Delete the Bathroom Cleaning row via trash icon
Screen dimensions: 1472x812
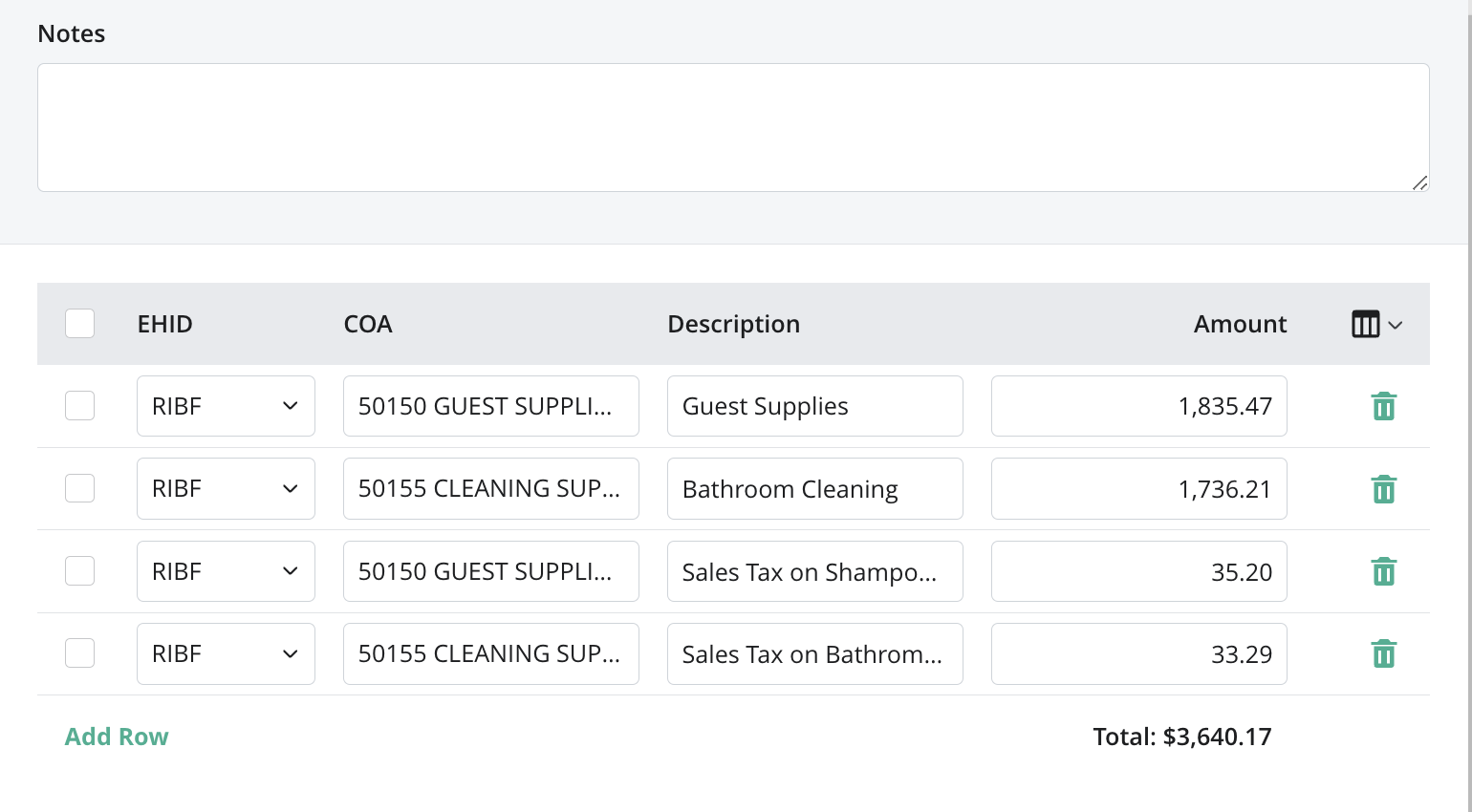pos(1384,489)
